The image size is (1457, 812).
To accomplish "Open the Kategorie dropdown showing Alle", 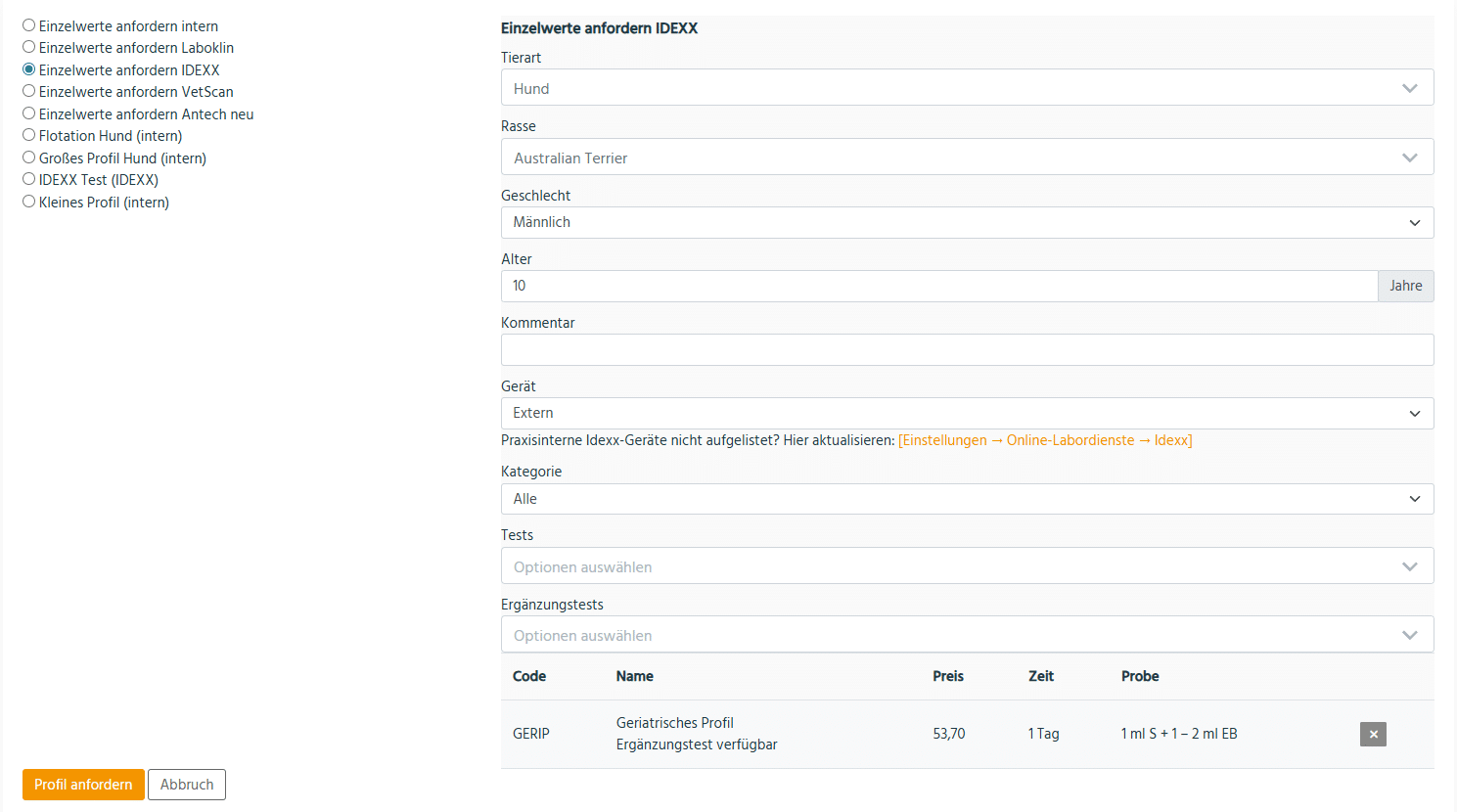I will 967,499.
